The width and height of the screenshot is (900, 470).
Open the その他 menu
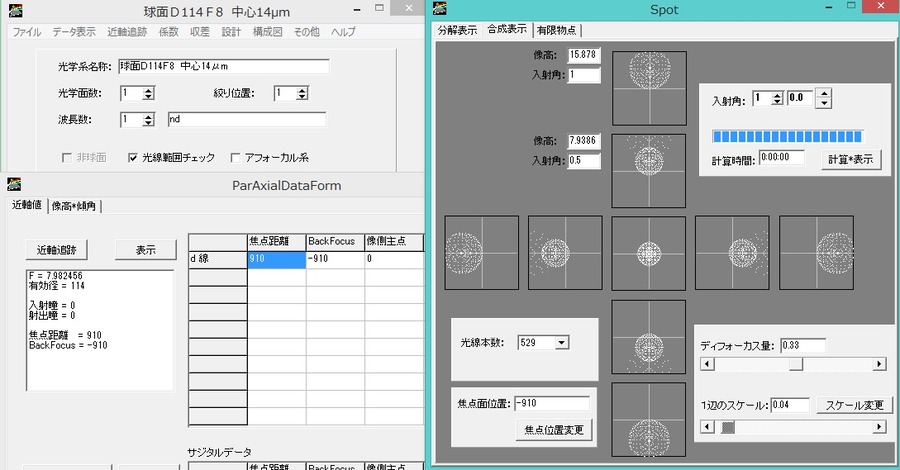[307, 32]
